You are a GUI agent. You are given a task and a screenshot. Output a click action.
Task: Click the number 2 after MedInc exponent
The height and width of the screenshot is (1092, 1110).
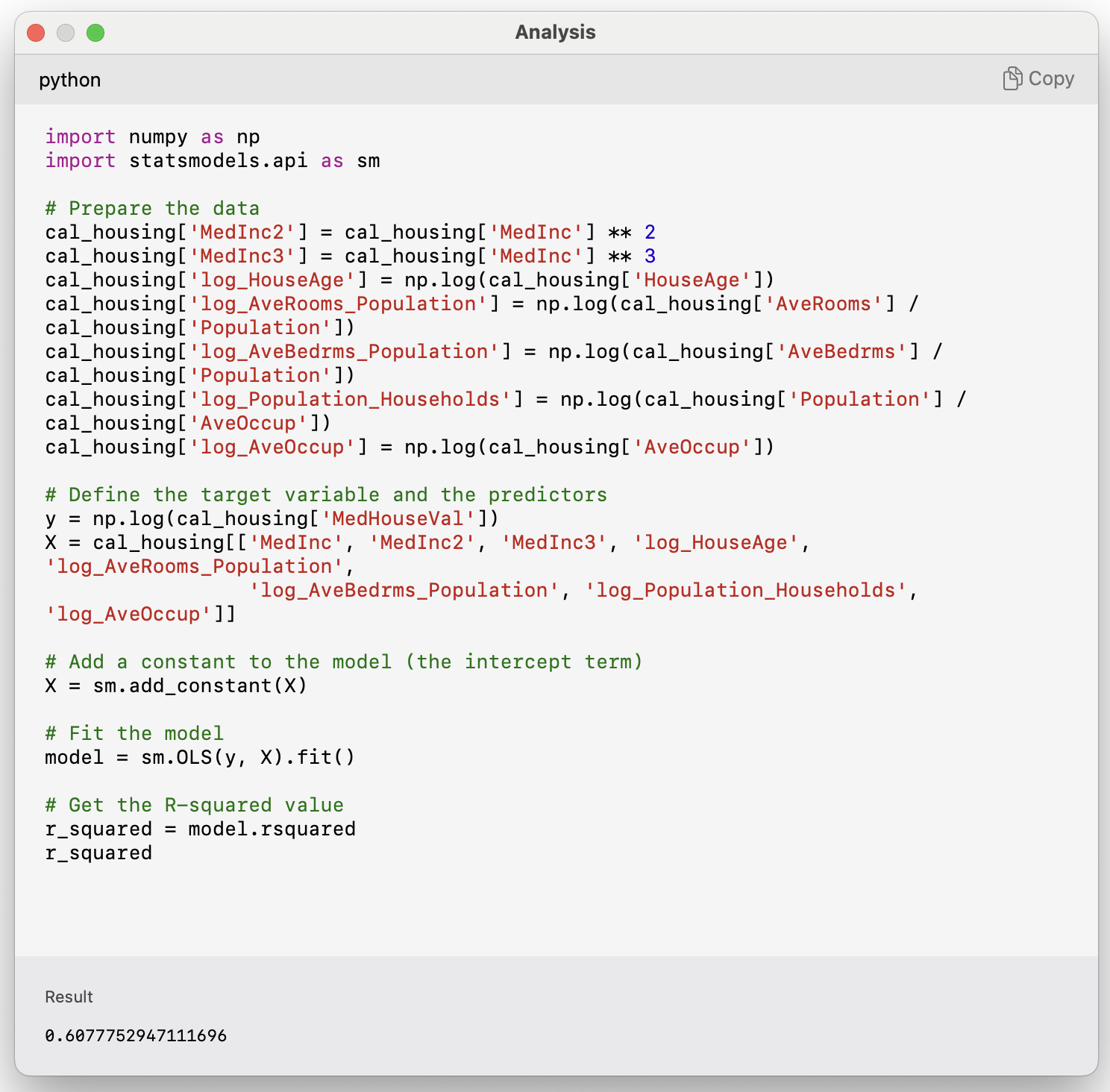pyautogui.click(x=650, y=233)
